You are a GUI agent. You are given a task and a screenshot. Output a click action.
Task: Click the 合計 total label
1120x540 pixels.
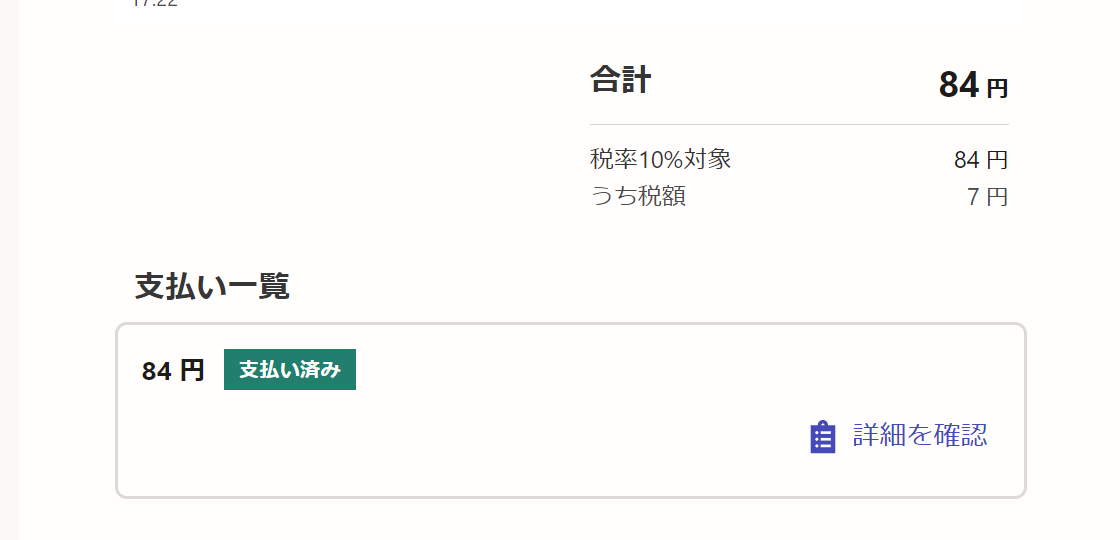[620, 80]
